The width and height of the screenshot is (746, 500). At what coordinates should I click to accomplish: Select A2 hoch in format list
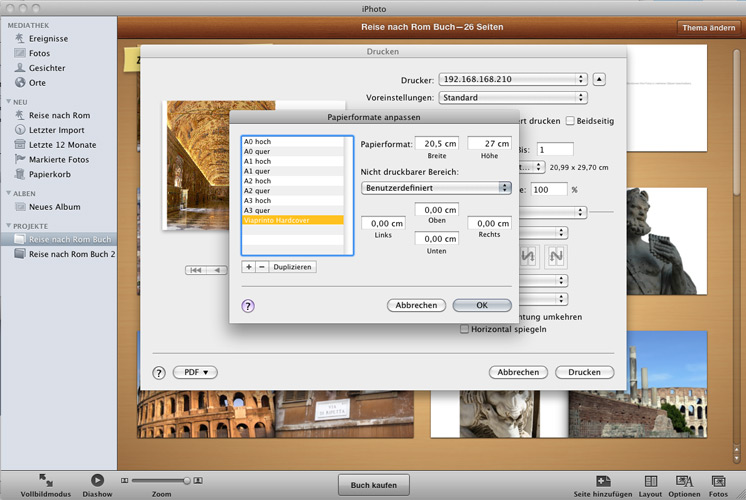257,181
